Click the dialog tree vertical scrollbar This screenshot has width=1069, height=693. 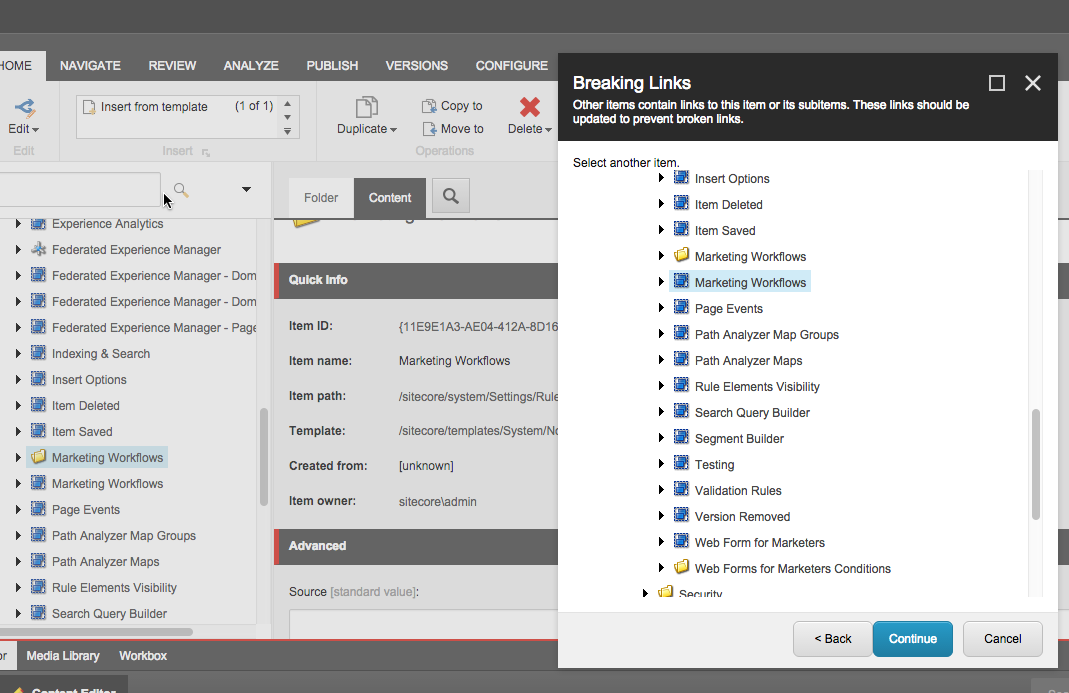[1036, 464]
